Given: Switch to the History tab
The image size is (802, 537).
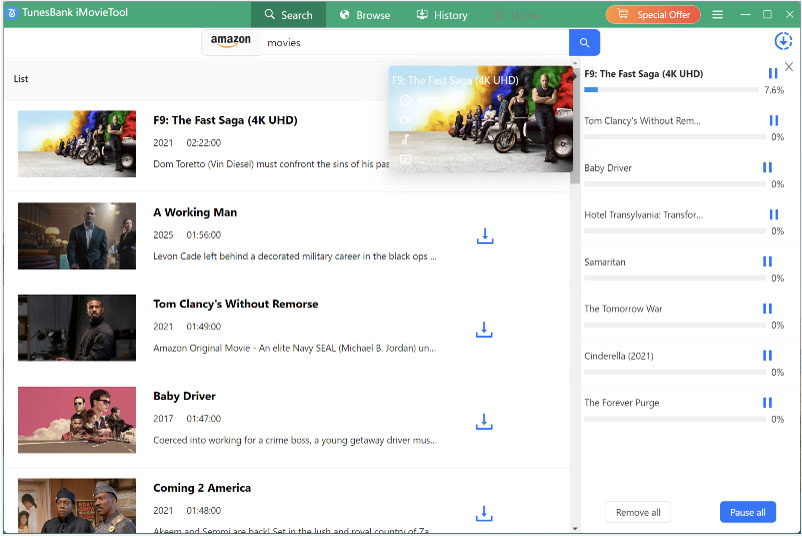Looking at the screenshot, I should (441, 15).
